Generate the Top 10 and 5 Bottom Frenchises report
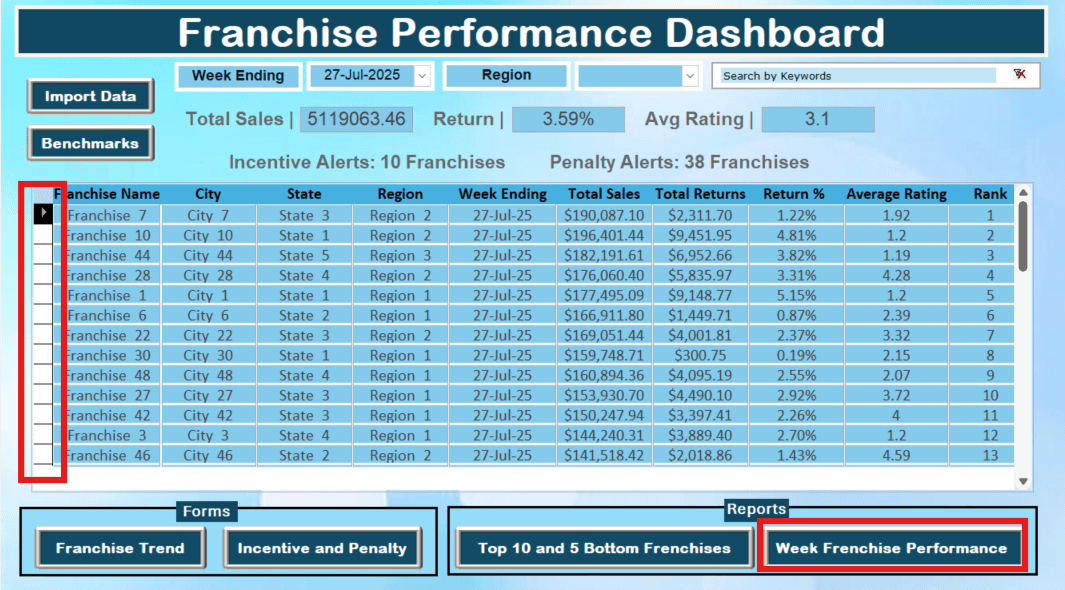This screenshot has height=590, width=1065. (604, 548)
